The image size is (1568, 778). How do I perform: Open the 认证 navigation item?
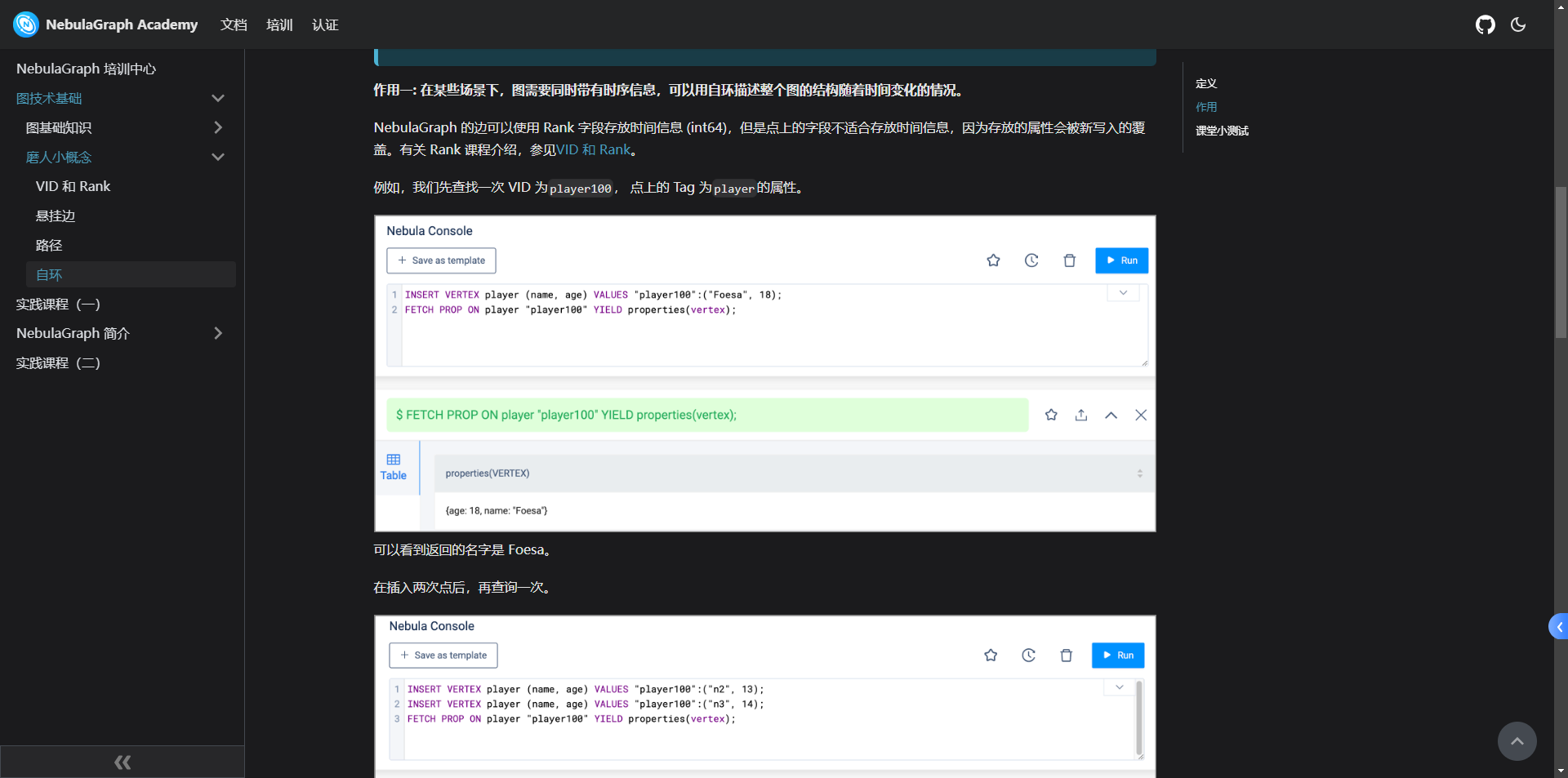(x=325, y=24)
